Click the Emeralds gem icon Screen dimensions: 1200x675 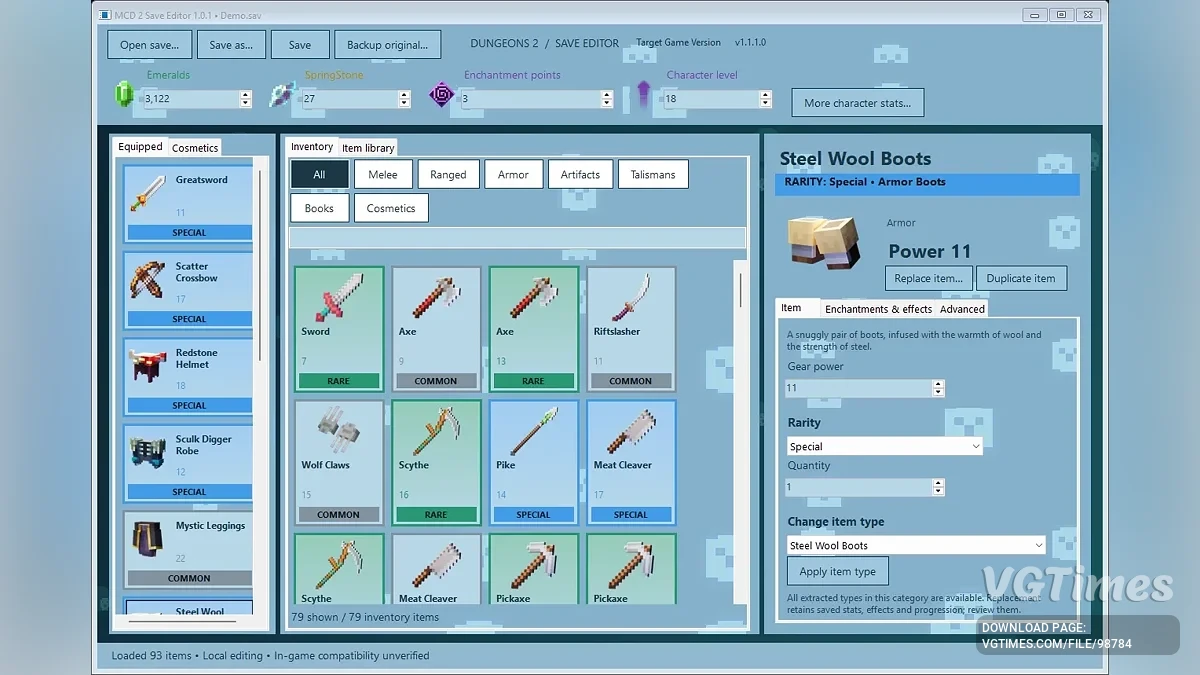tap(125, 96)
